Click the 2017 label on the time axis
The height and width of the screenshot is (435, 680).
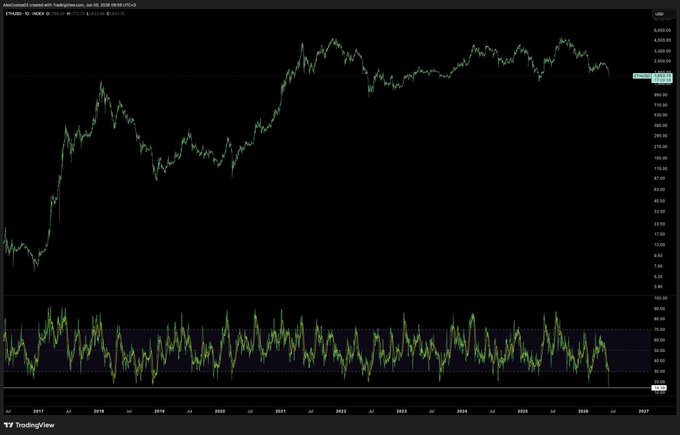[x=38, y=411]
